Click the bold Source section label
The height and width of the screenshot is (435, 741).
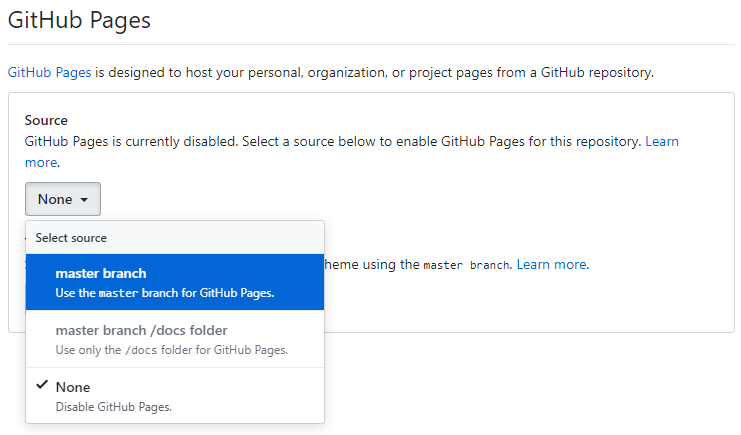click(x=46, y=120)
